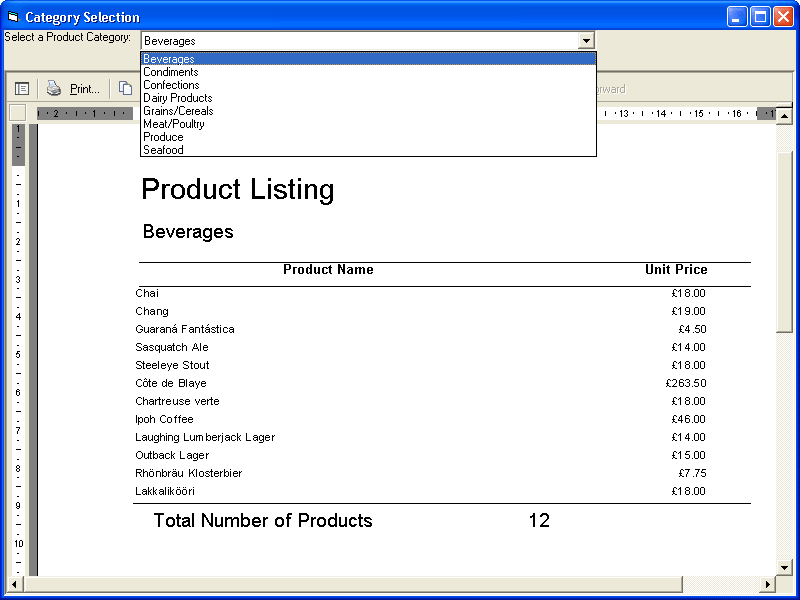
Task: Click the Product Category dropdown arrow
Action: pos(586,40)
